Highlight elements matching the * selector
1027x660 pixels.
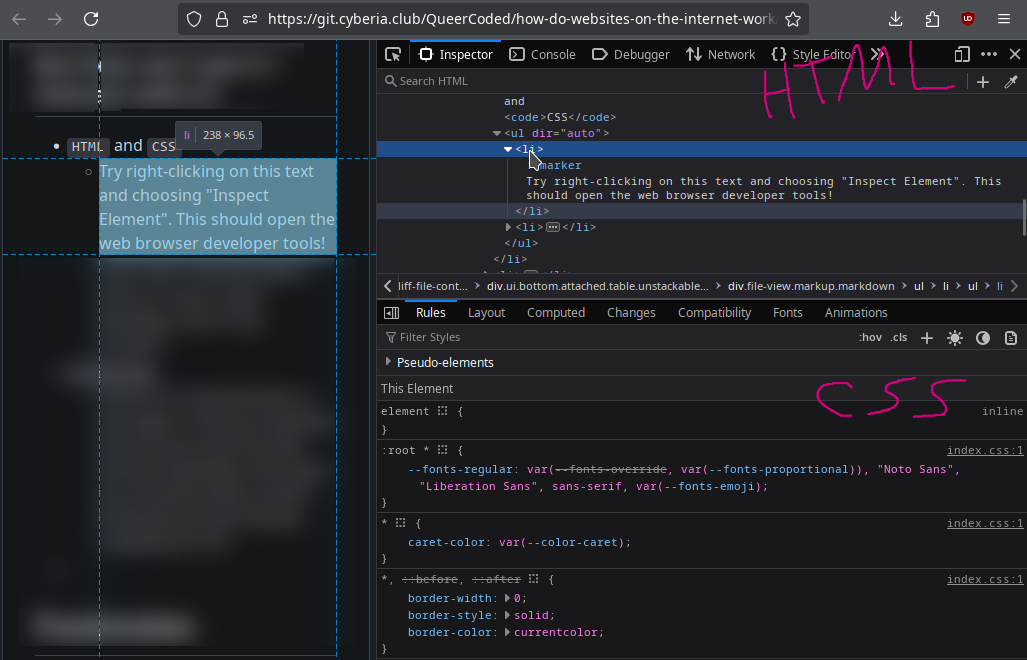(401, 522)
